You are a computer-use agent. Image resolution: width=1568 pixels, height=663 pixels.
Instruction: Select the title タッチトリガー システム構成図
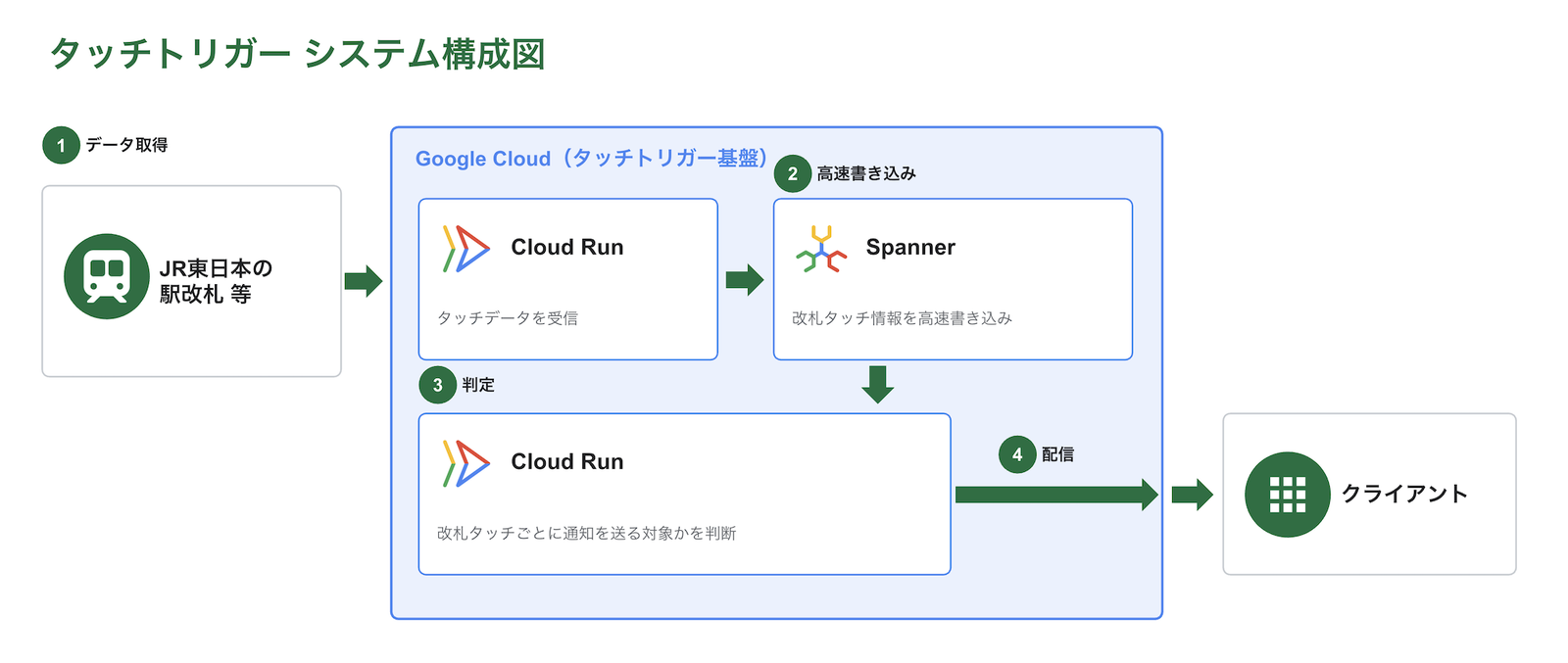pyautogui.click(x=298, y=54)
